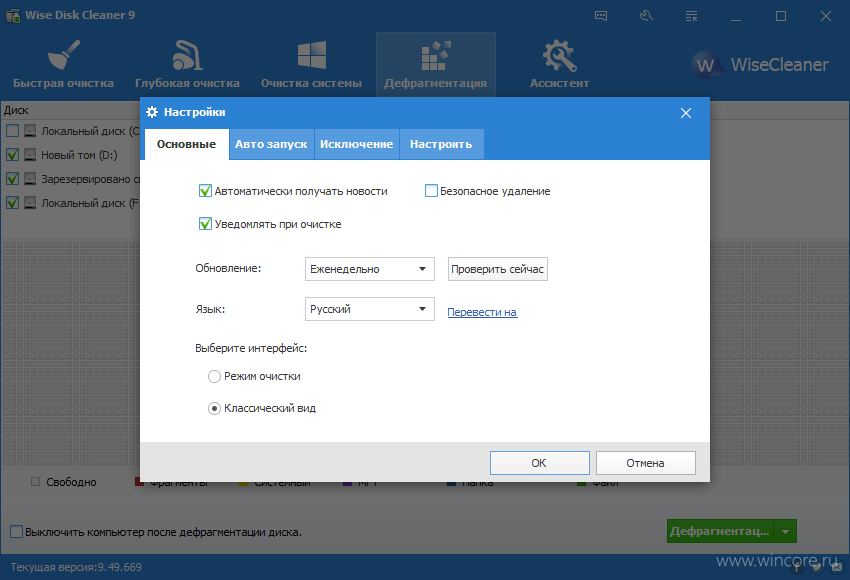Viewport: 850px width, 580px height.
Task: Uncheck the Локальный диск (F drive checkbox
Action: pos(12,203)
